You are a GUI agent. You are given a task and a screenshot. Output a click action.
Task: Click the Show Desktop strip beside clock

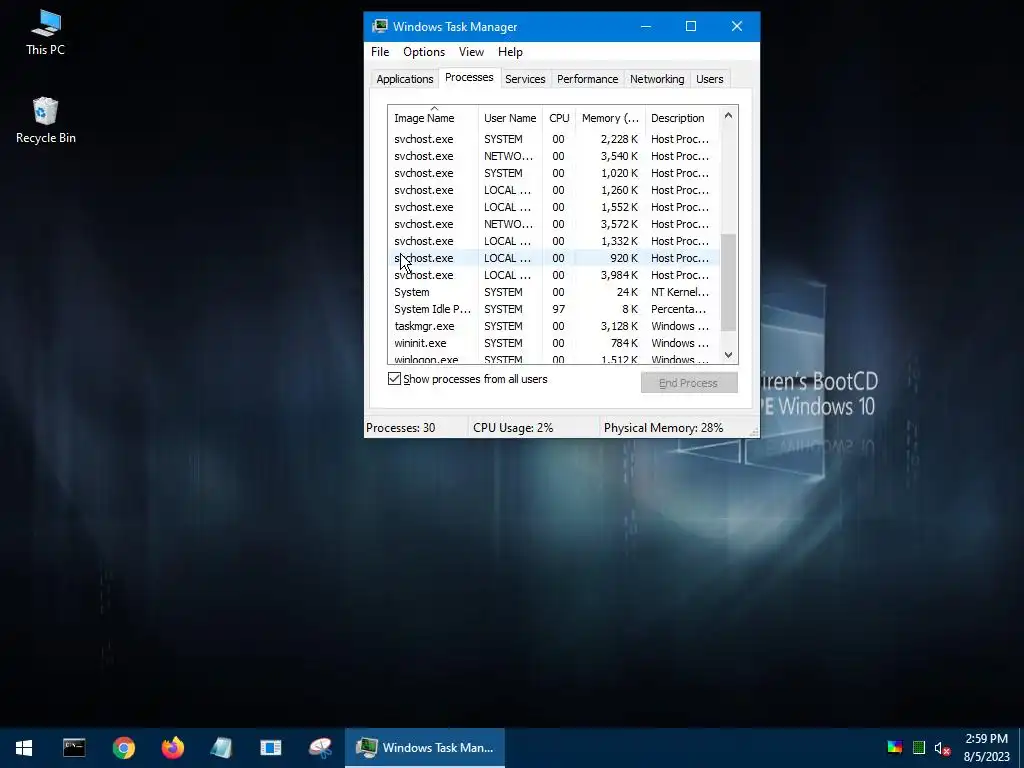pos(1021,748)
